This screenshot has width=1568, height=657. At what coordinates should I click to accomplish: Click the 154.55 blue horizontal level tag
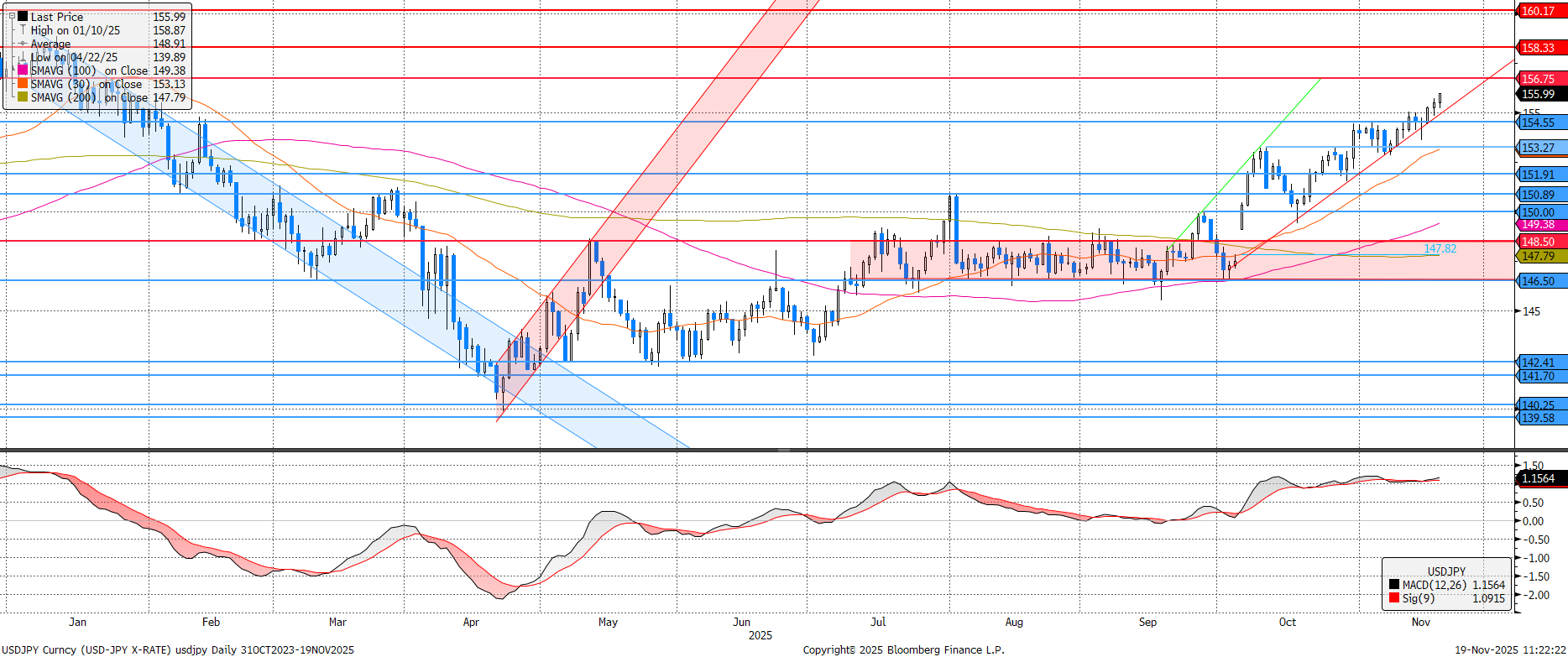point(1540,123)
